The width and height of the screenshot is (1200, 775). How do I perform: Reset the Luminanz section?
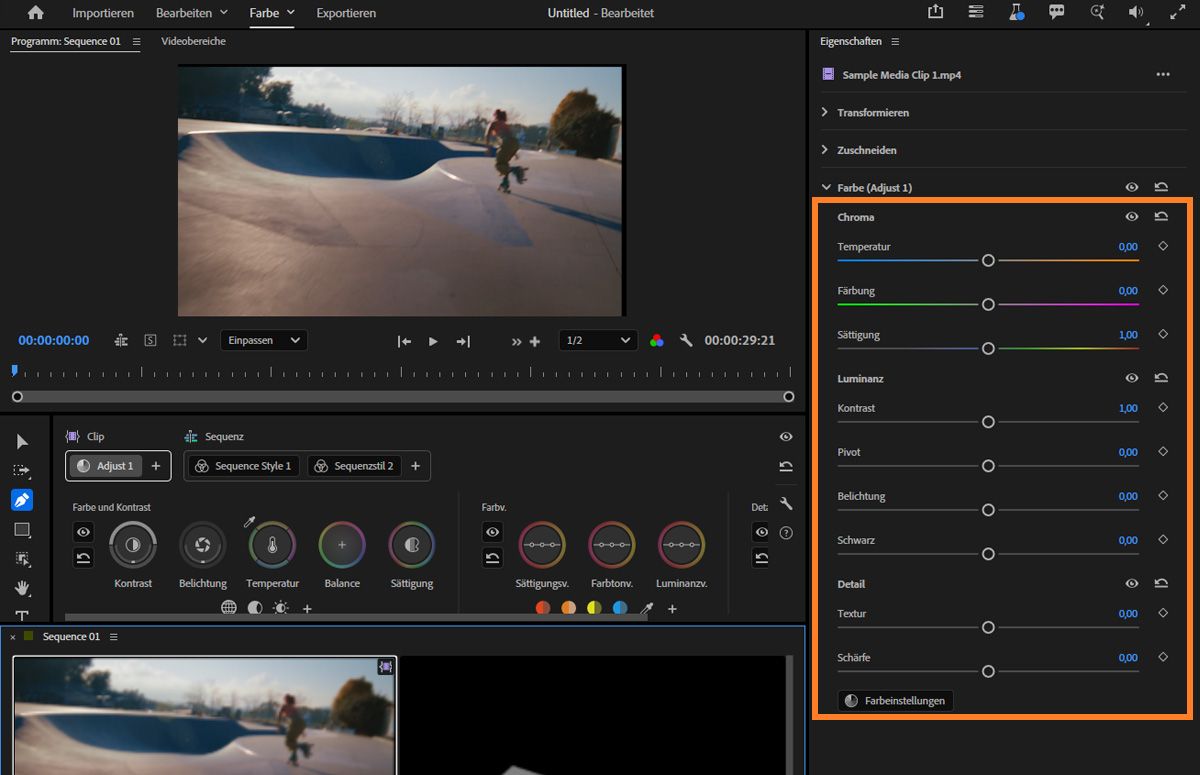coord(1161,378)
